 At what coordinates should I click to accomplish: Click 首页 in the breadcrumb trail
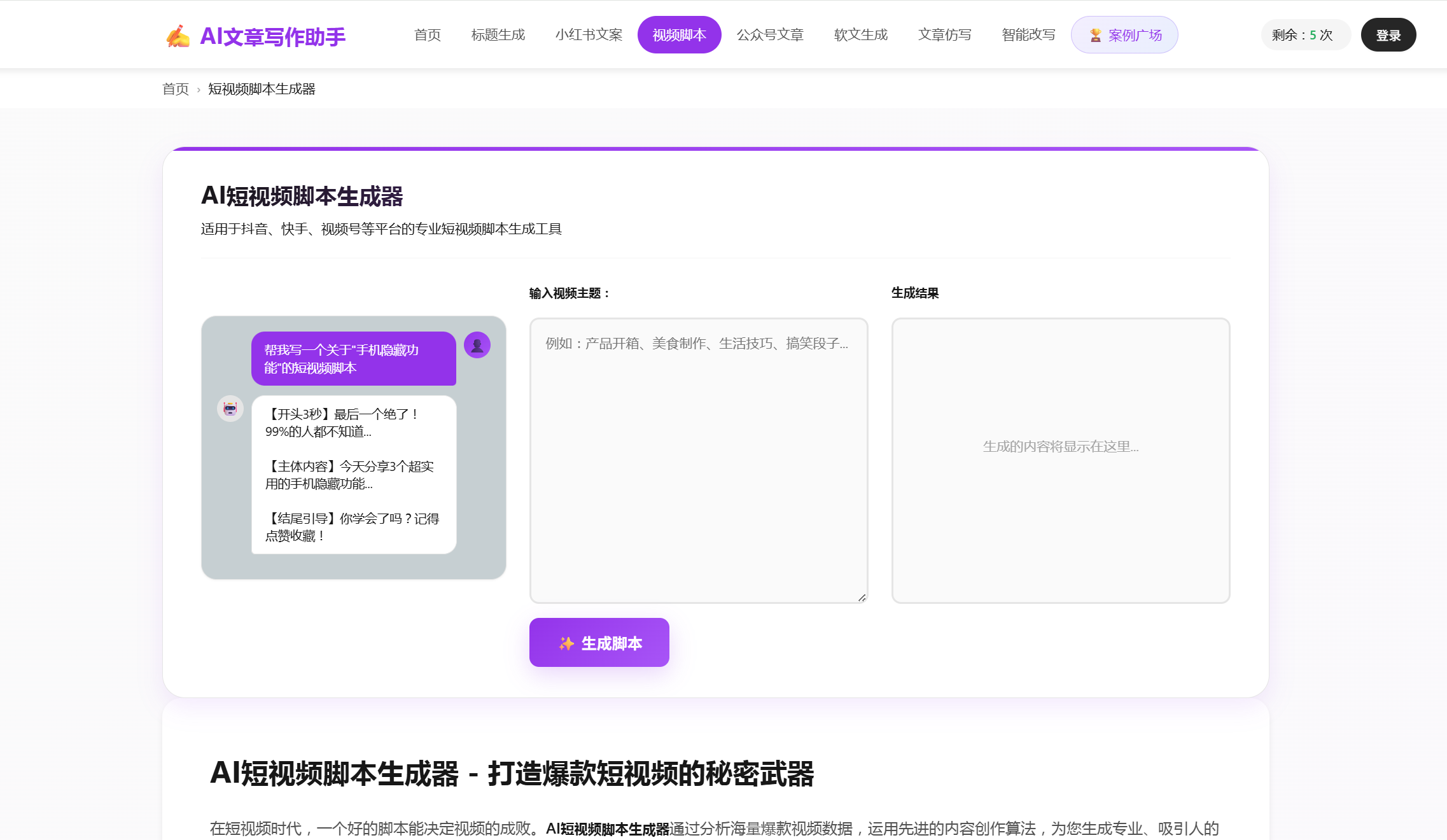pos(175,89)
